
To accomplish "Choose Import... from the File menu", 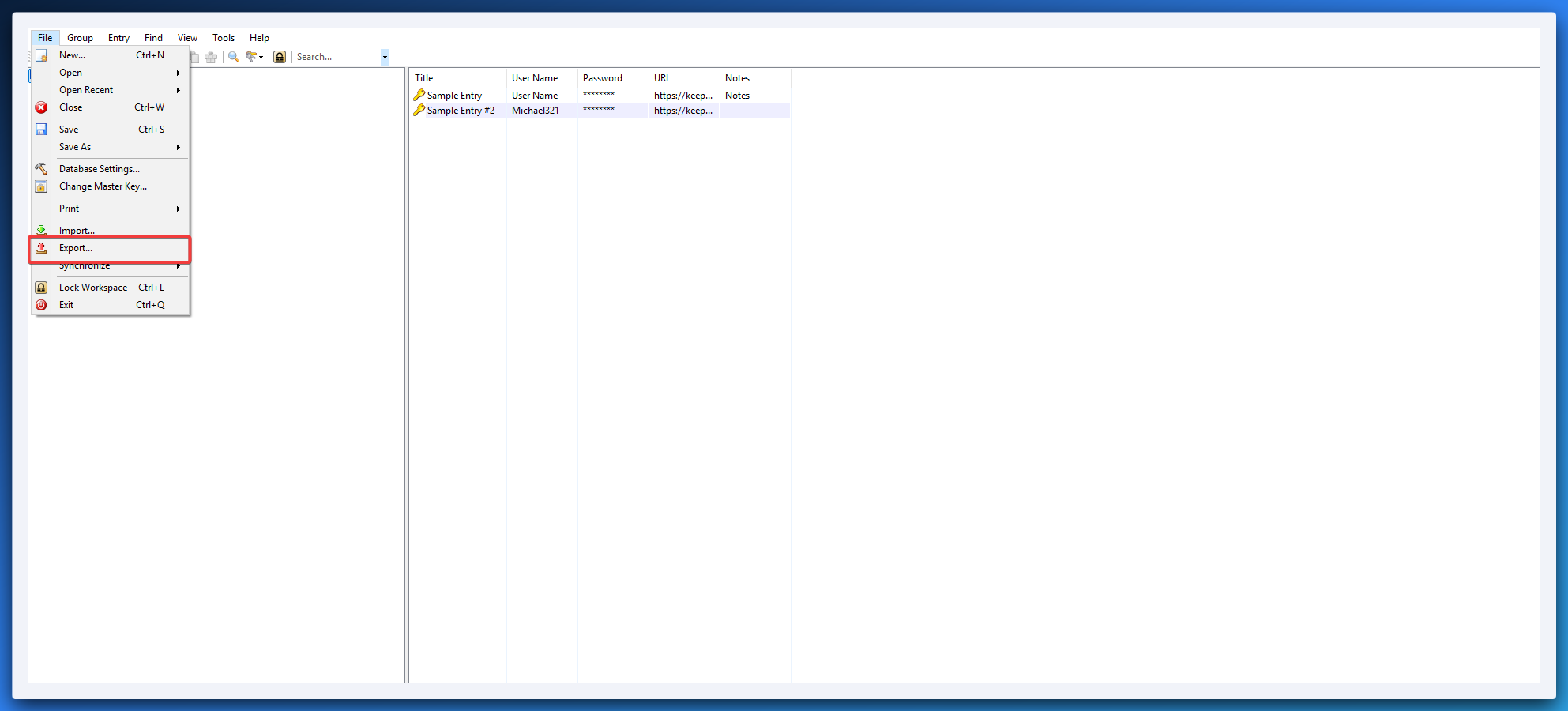I will point(77,231).
